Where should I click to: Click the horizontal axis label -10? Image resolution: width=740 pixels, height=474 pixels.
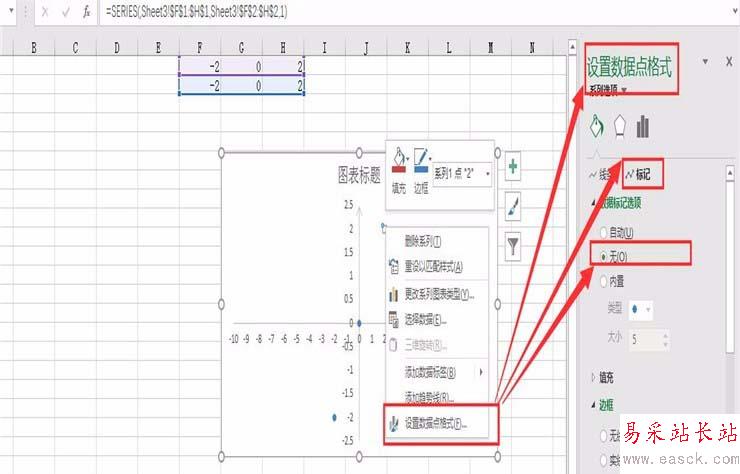(x=234, y=339)
